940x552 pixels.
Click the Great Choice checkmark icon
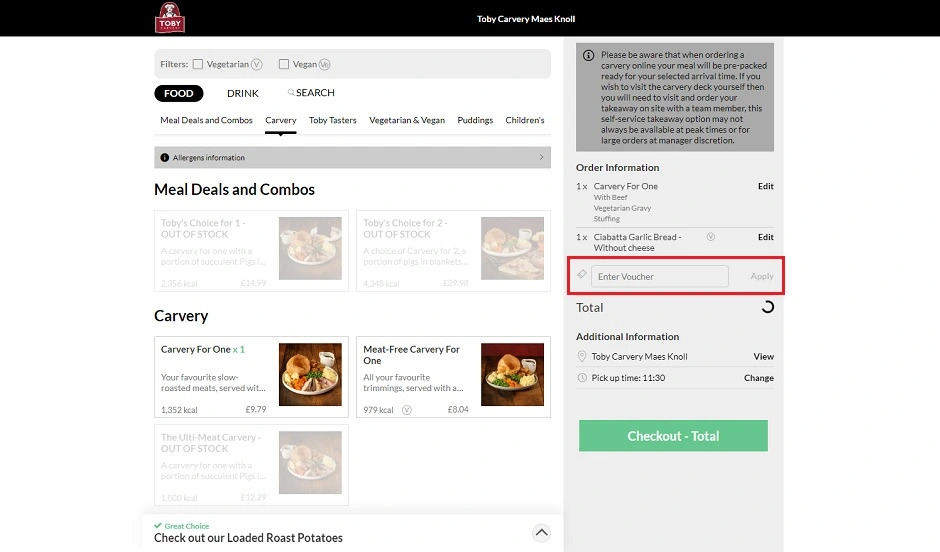[158, 526]
